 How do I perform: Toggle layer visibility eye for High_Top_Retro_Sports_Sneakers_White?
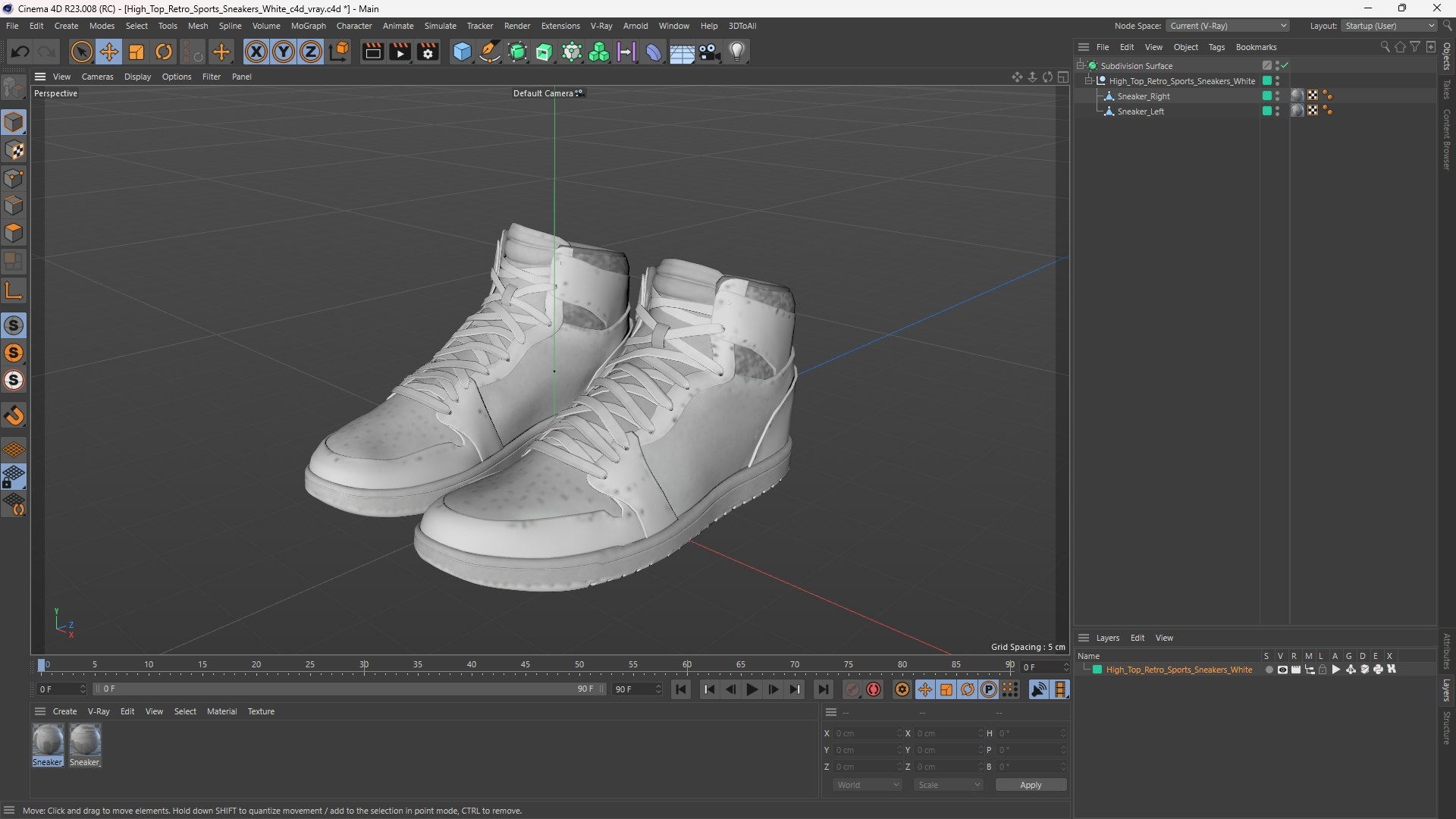click(1282, 670)
